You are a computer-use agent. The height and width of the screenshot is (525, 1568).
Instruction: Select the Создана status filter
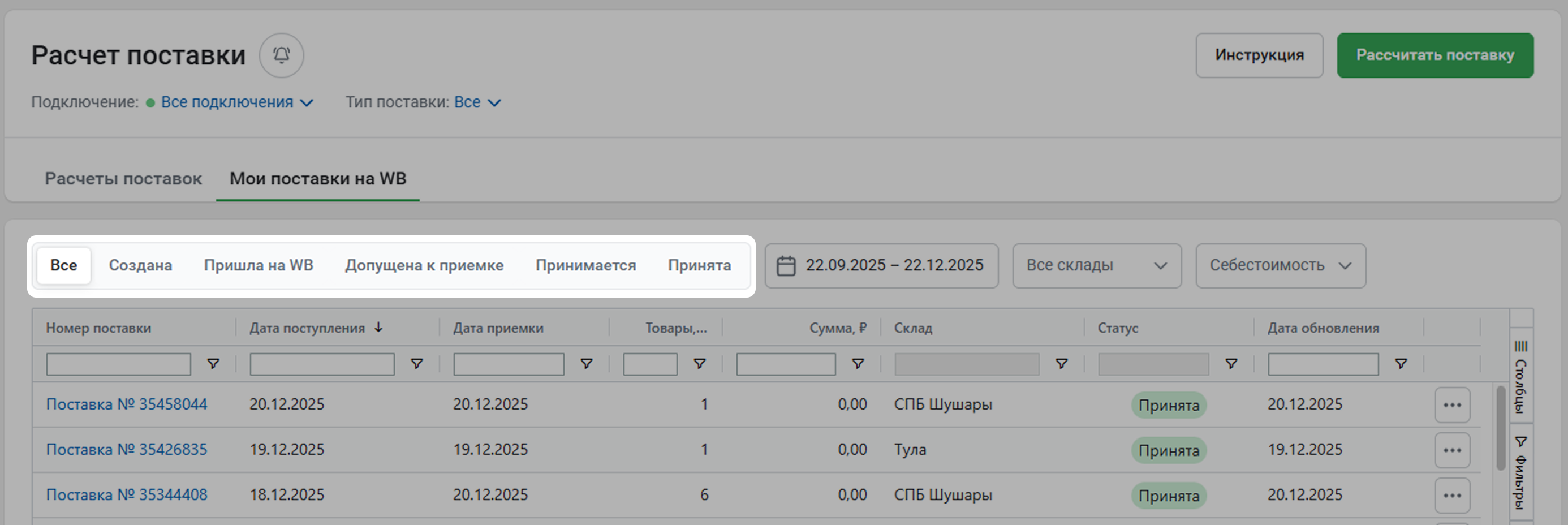coord(140,265)
